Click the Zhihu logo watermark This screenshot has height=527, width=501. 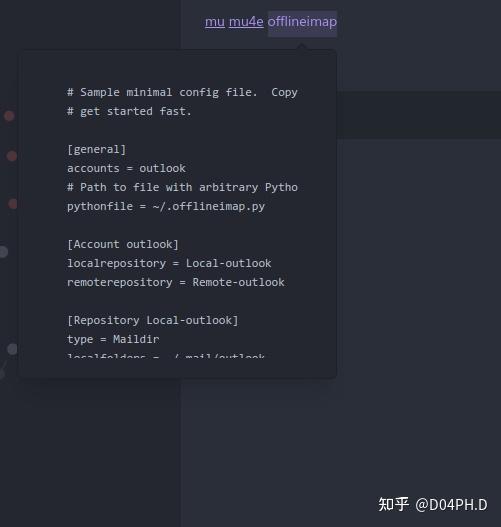pos(393,504)
